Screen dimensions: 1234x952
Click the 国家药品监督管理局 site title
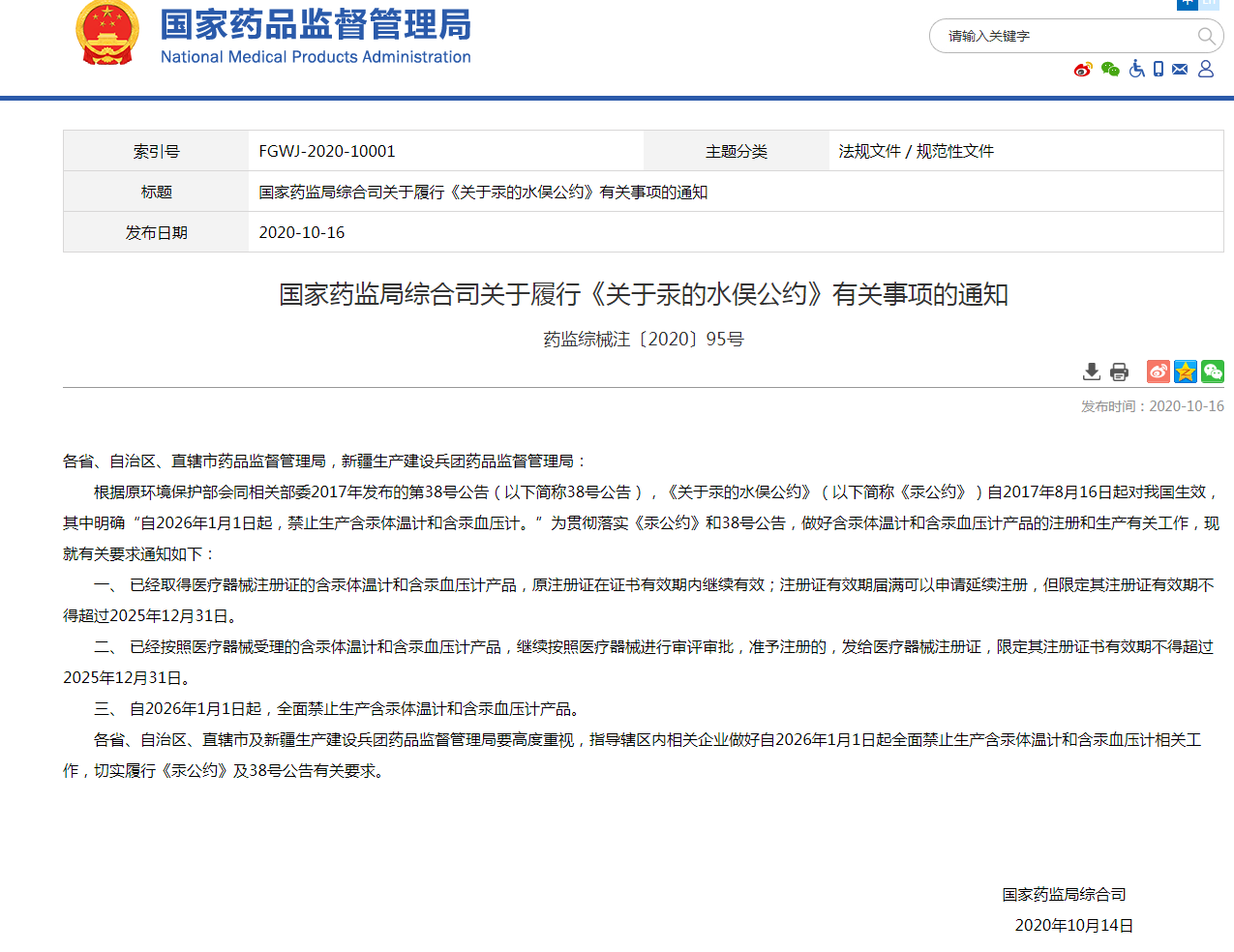[316, 24]
